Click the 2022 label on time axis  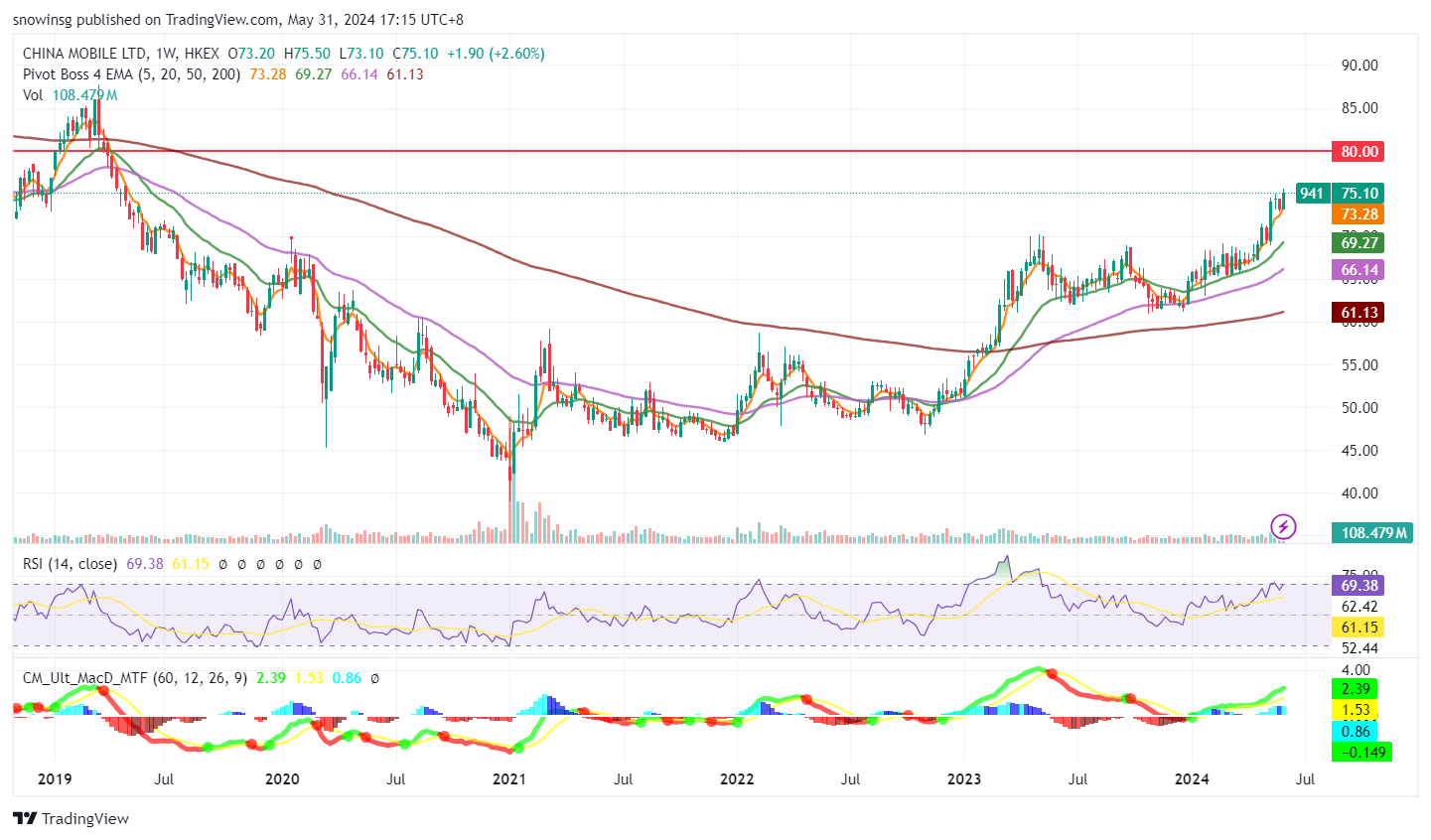tap(737, 779)
